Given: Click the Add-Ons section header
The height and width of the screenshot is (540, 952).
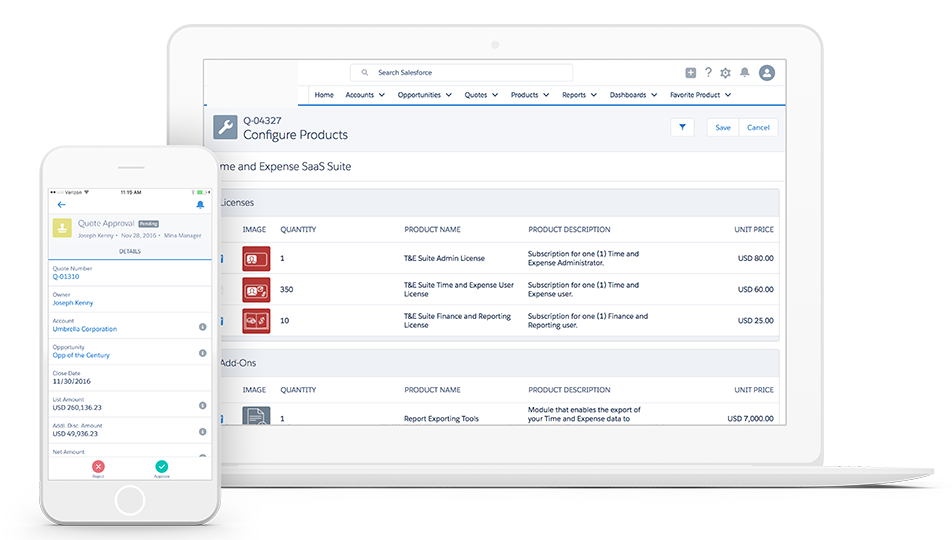Looking at the screenshot, I should tap(499, 363).
